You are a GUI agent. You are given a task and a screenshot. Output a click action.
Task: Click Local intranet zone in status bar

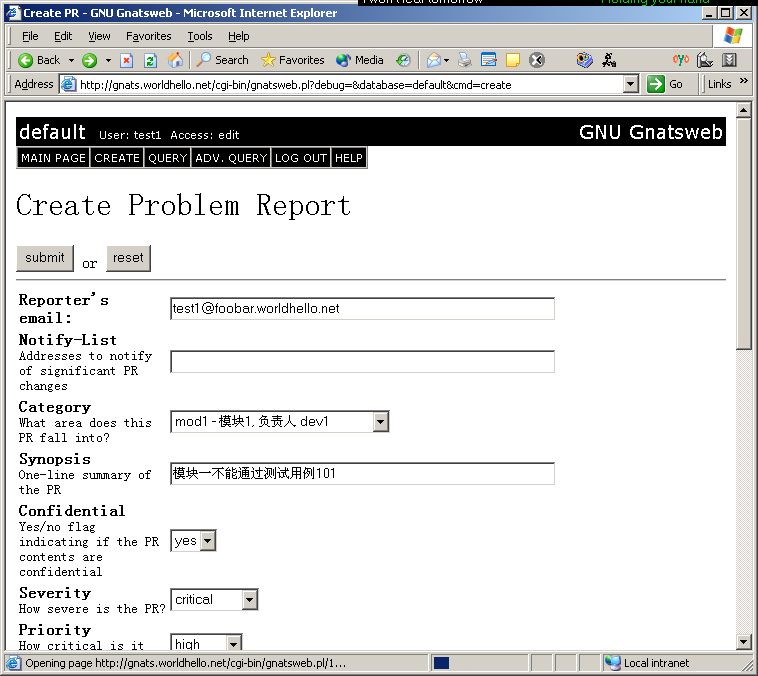(x=648, y=663)
